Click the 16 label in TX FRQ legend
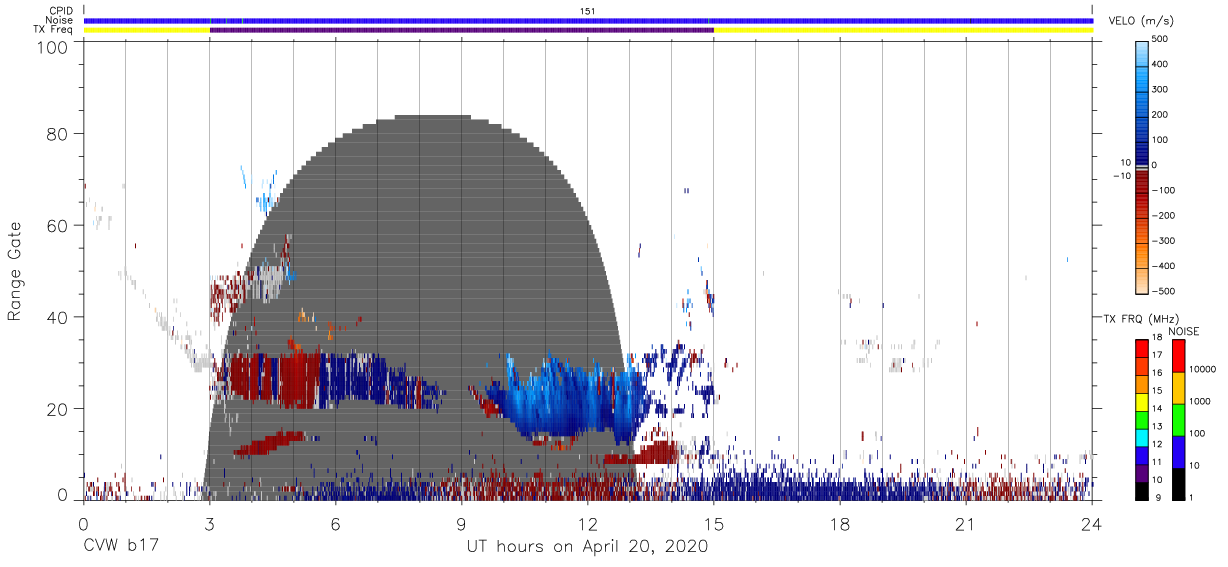This screenshot has width=1228, height=567. pos(1156,373)
